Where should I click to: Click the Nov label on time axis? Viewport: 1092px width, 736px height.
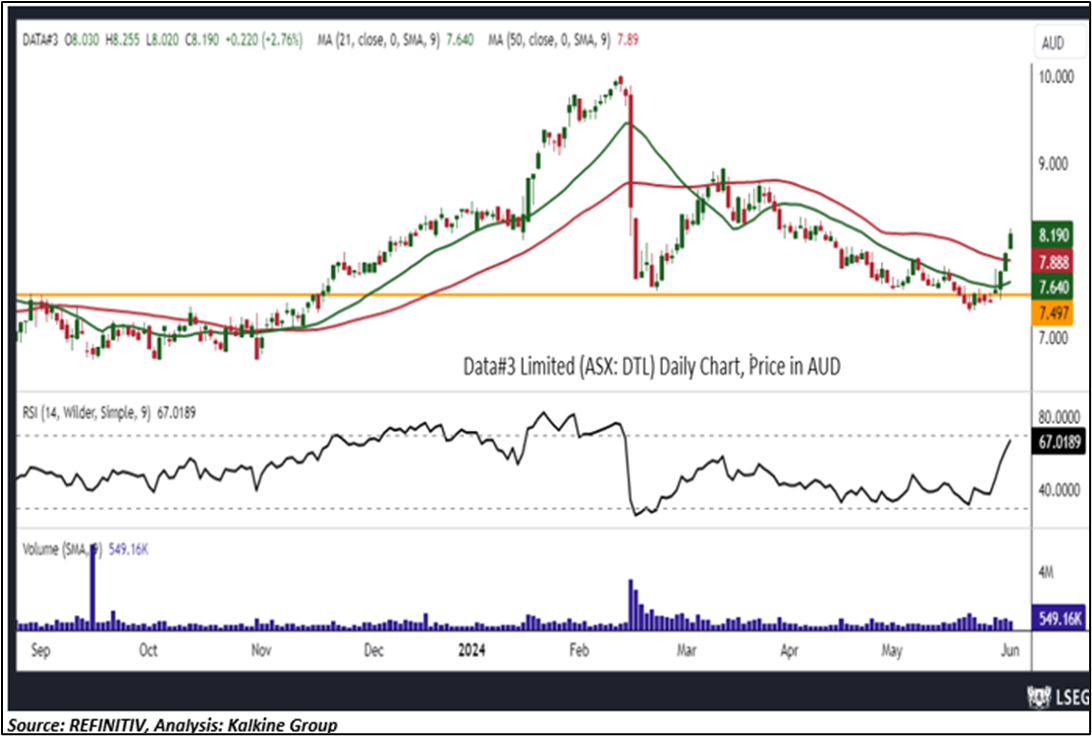tap(261, 651)
